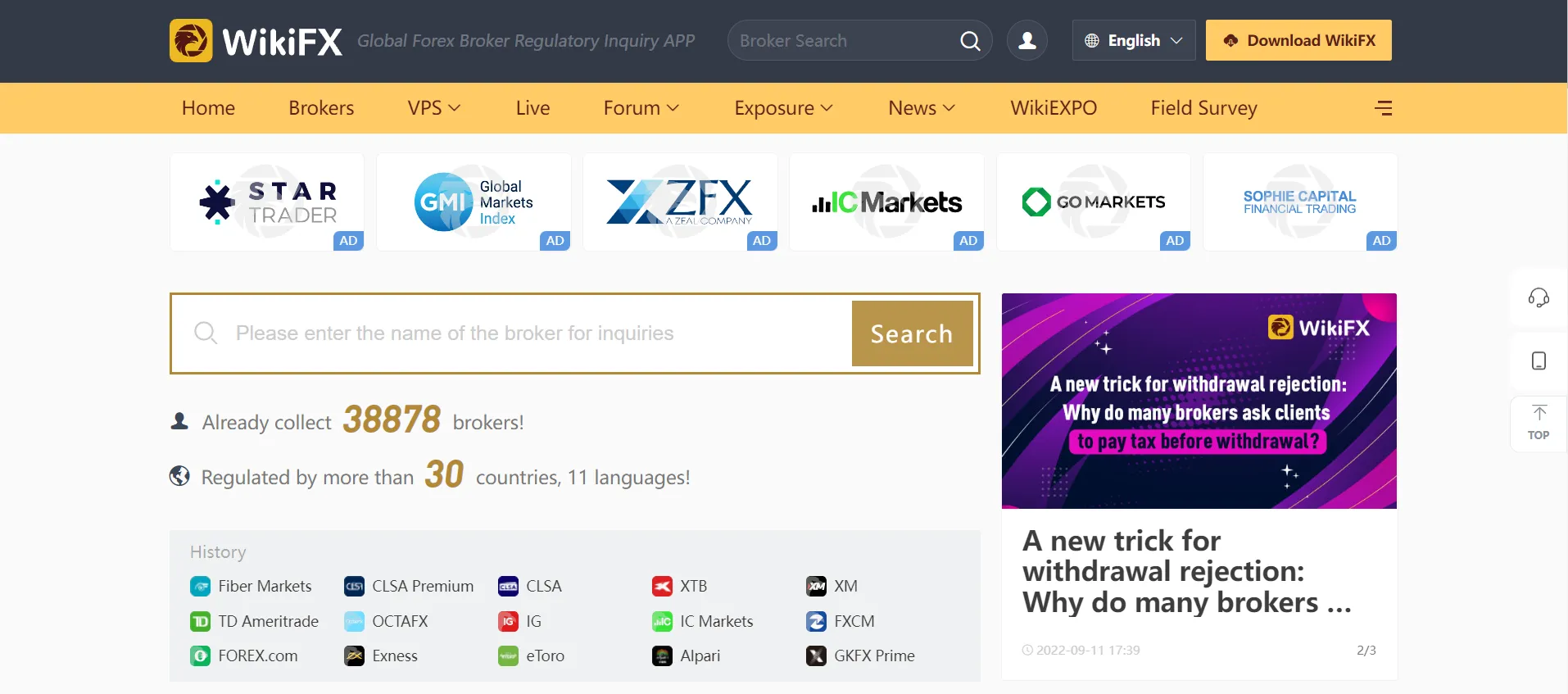
Task: Open Alpari from the history list
Action: 700,656
